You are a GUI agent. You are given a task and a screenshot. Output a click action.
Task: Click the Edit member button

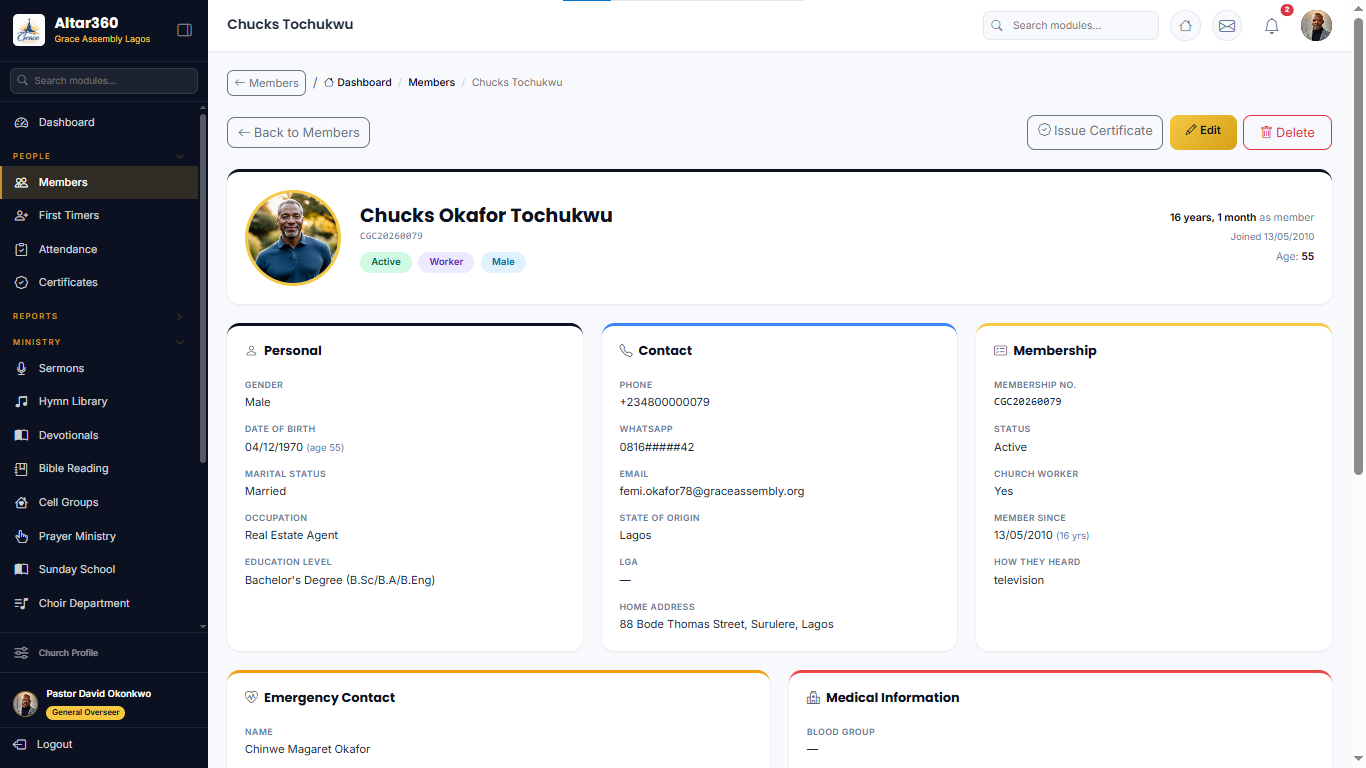coord(1203,132)
